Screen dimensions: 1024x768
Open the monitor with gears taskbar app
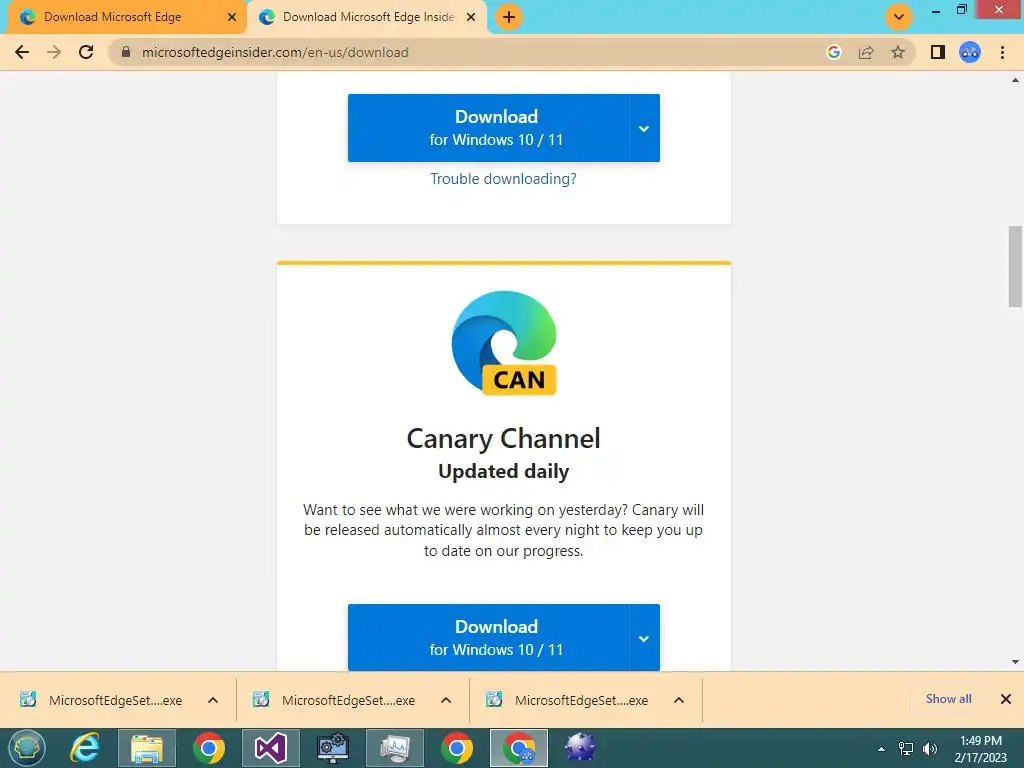[333, 748]
